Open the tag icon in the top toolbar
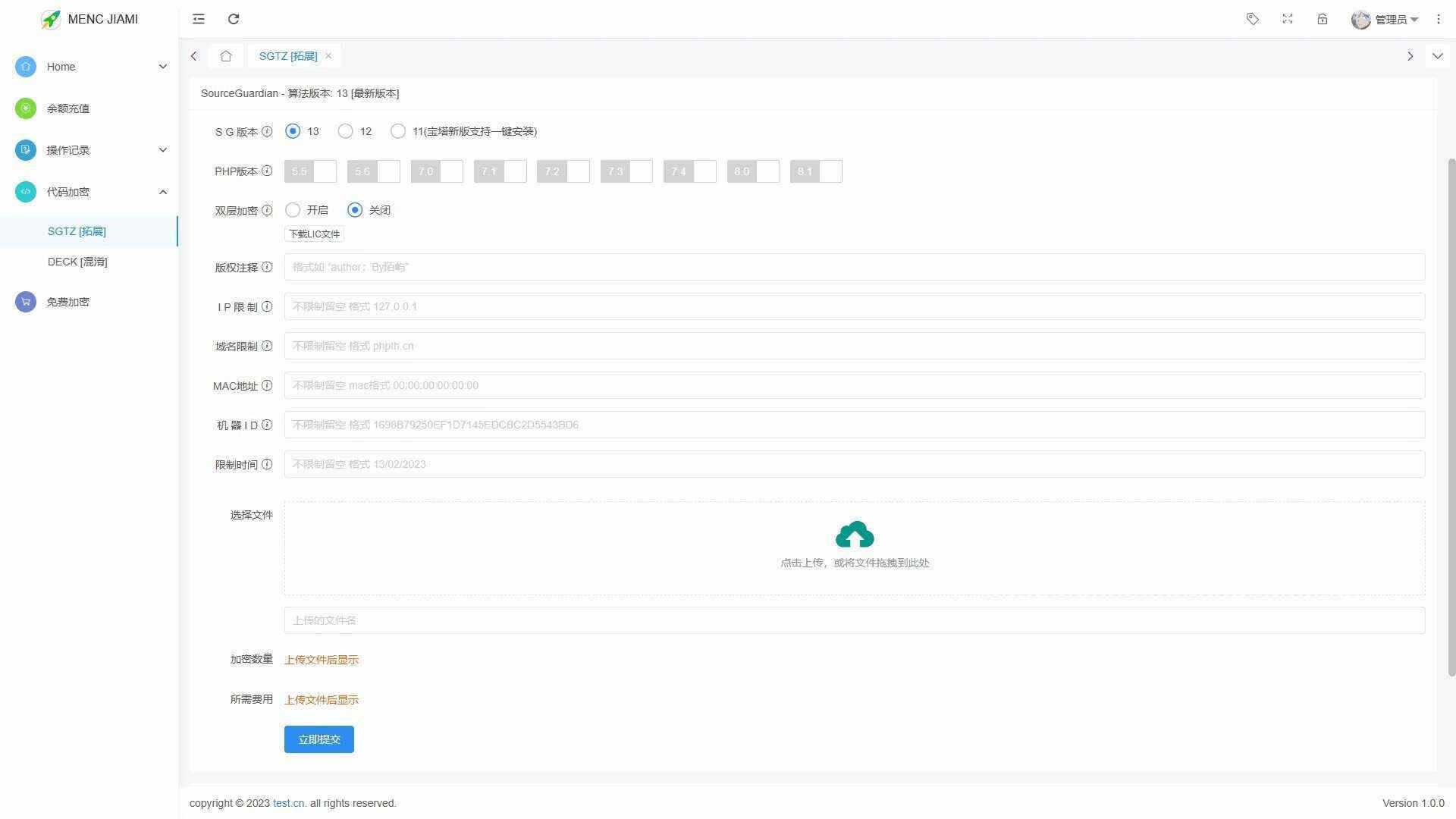1456x819 pixels. (1253, 19)
